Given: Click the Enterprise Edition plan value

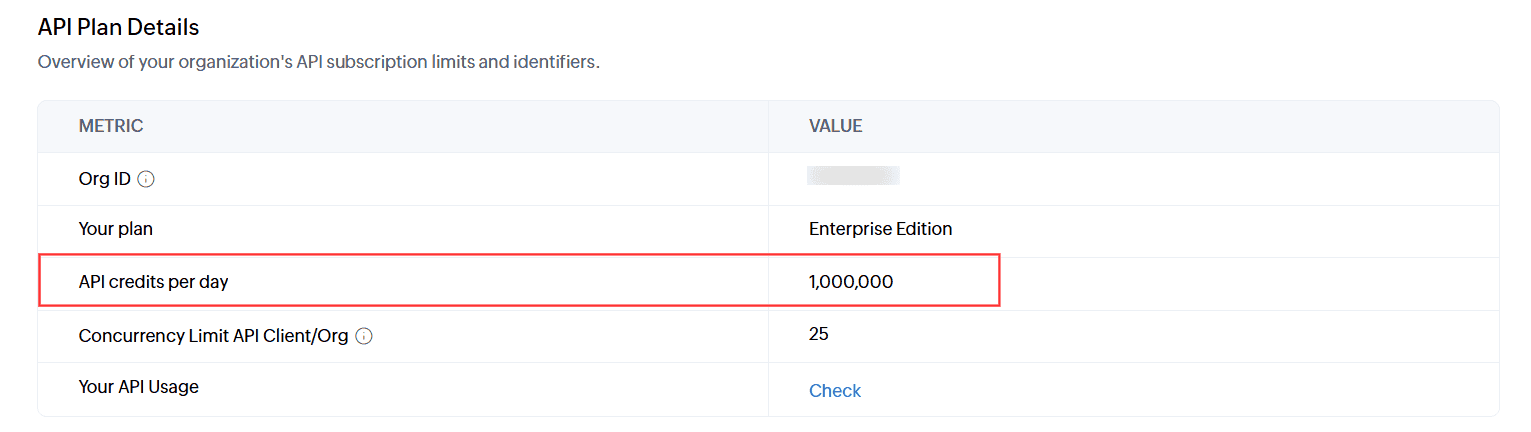Looking at the screenshot, I should (880, 229).
